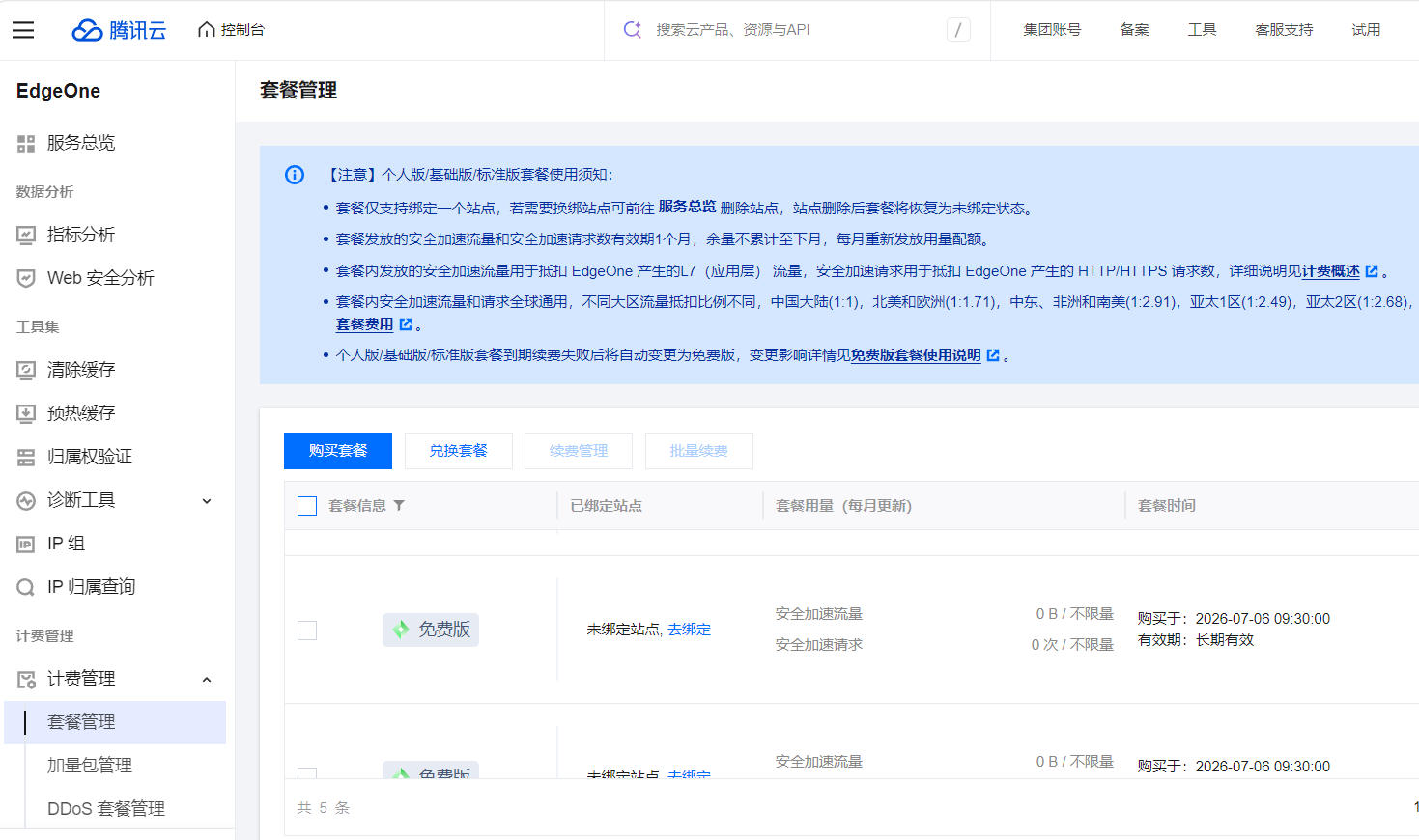Open 工具 in top navigation
This screenshot has width=1419, height=840.
click(1202, 30)
